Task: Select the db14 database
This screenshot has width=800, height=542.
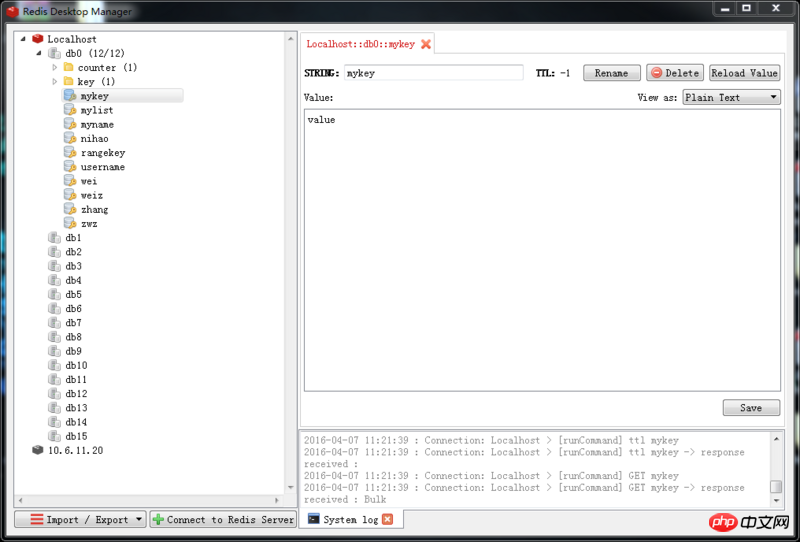Action: pos(76,422)
